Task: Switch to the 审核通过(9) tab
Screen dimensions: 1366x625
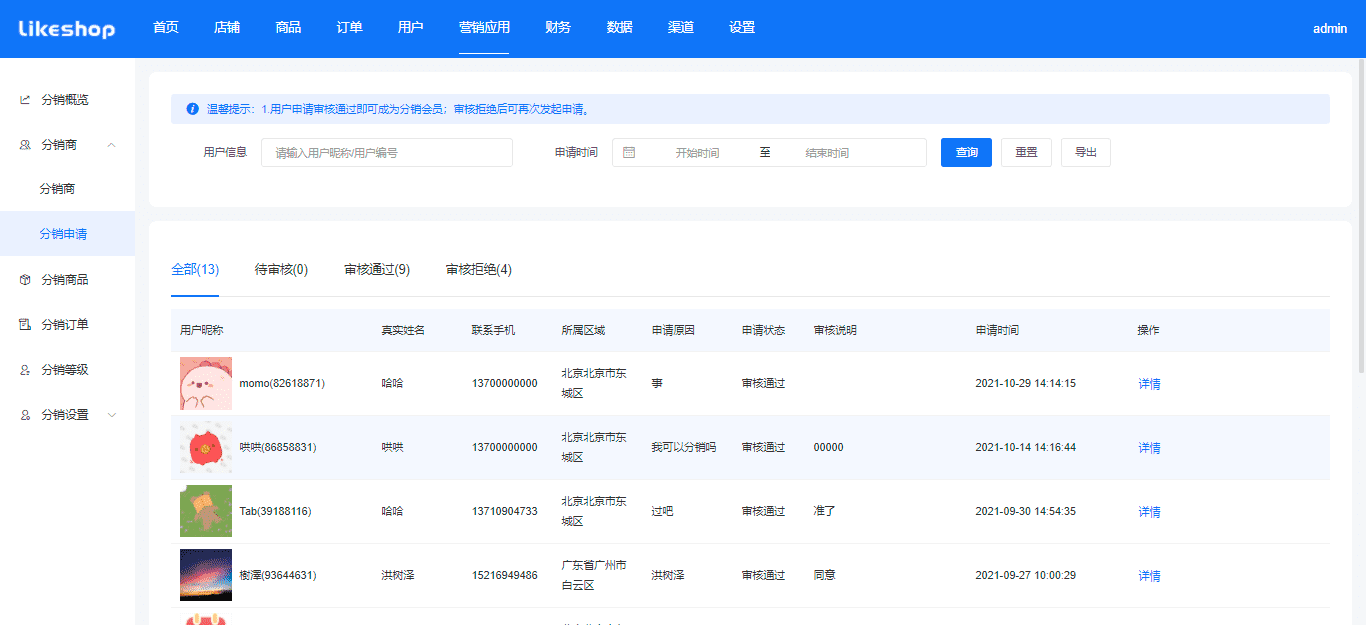Action: 377,270
